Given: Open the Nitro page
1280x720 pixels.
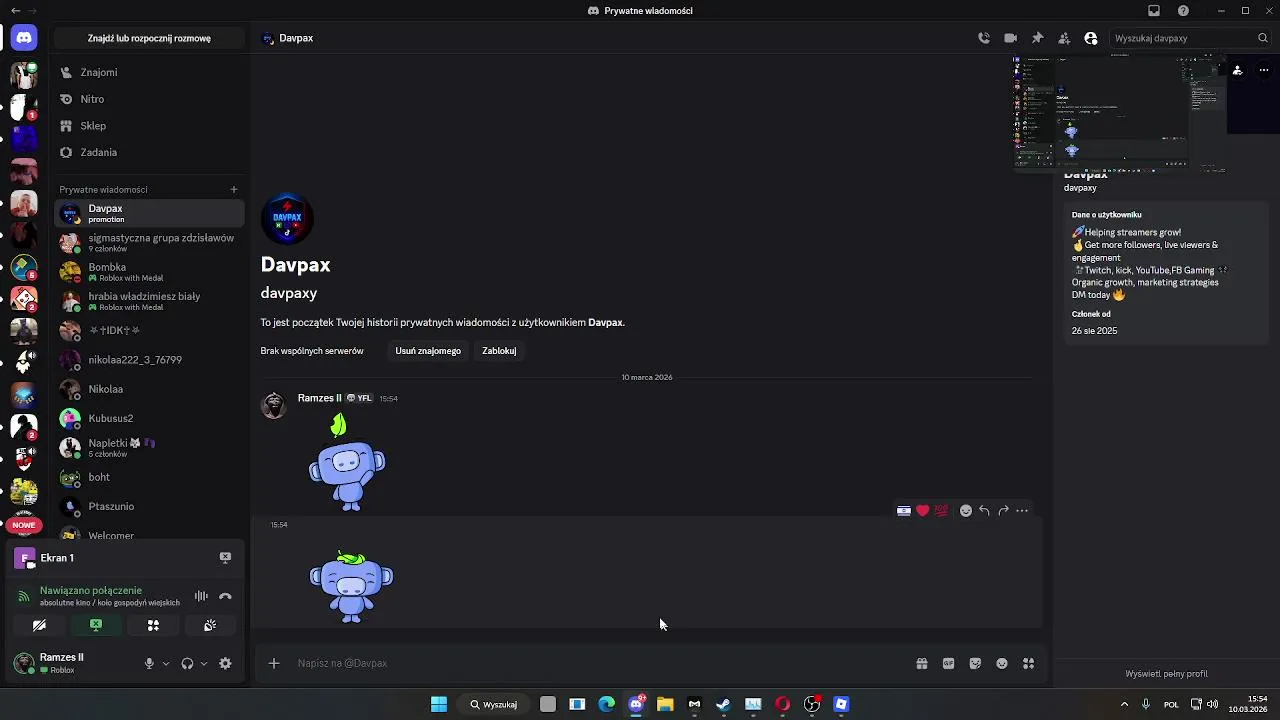Looking at the screenshot, I should click(149, 99).
